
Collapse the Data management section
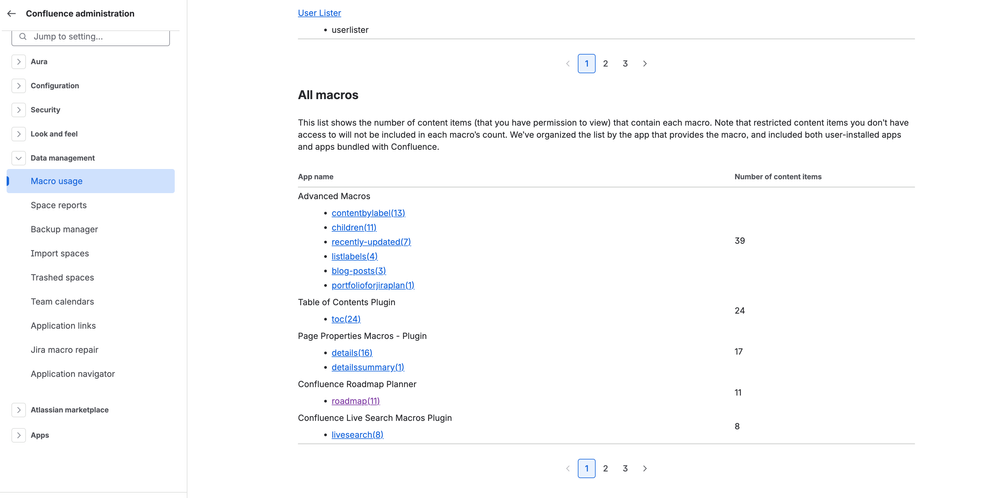[19, 158]
